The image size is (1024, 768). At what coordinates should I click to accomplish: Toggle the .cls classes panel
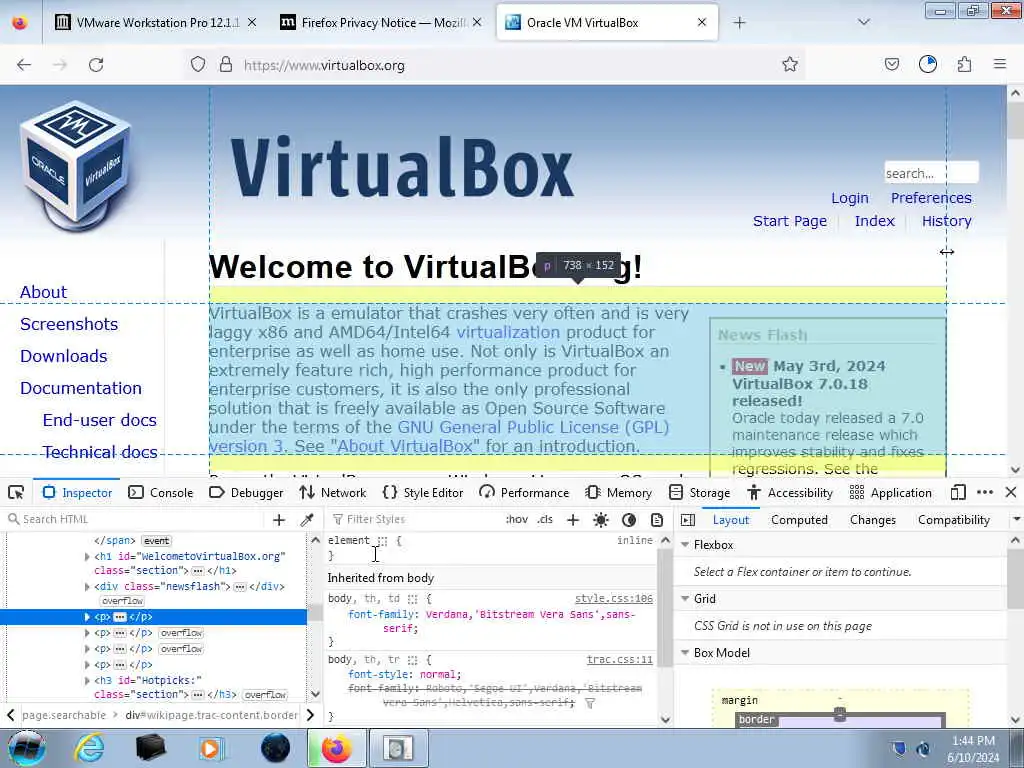tap(545, 519)
